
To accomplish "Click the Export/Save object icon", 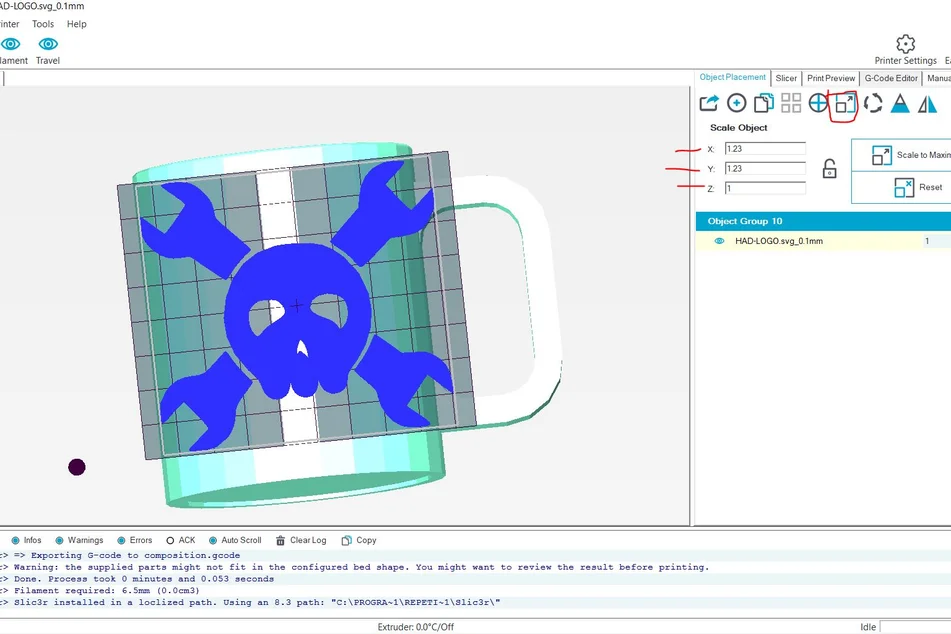I will [x=709, y=103].
